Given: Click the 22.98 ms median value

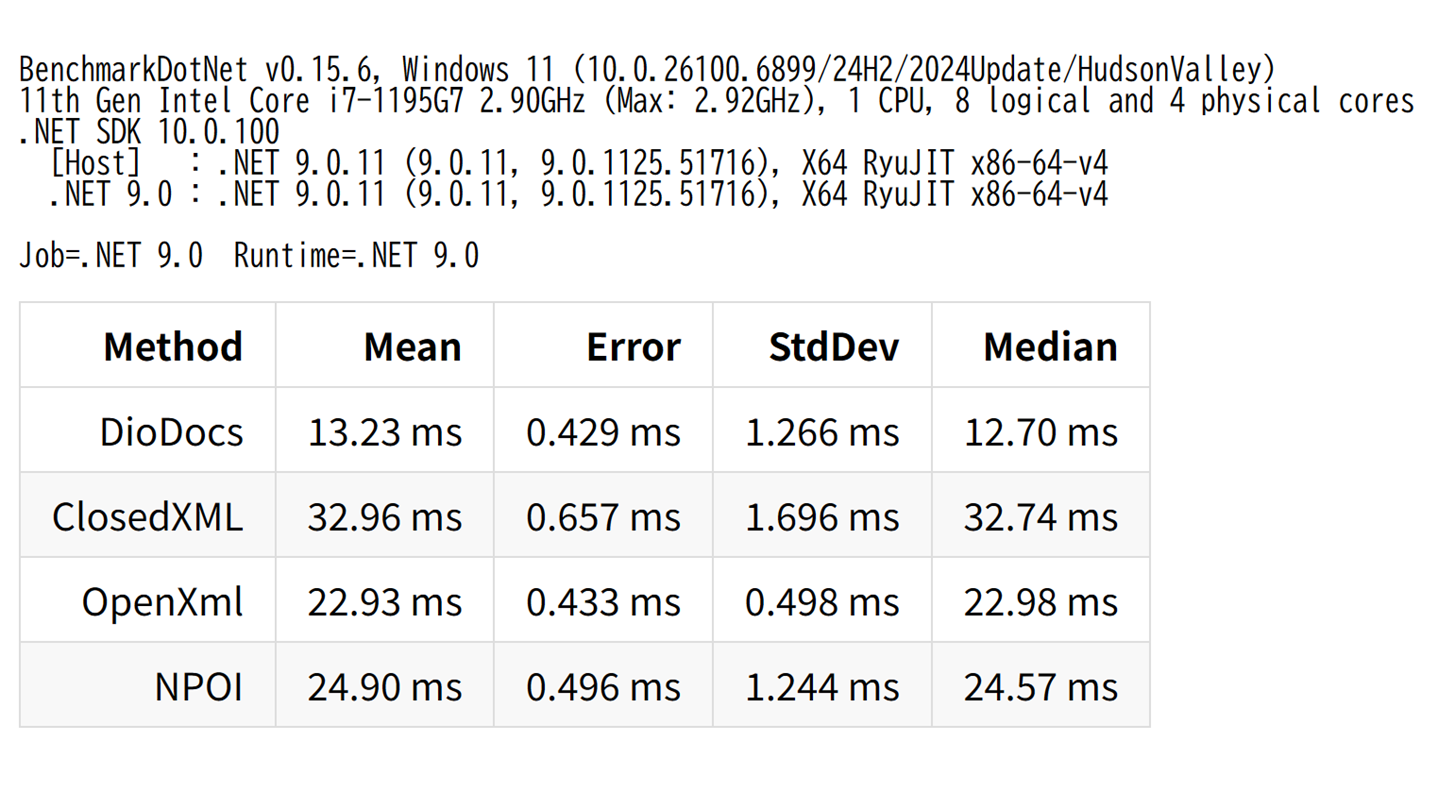Looking at the screenshot, I should click(1040, 602).
